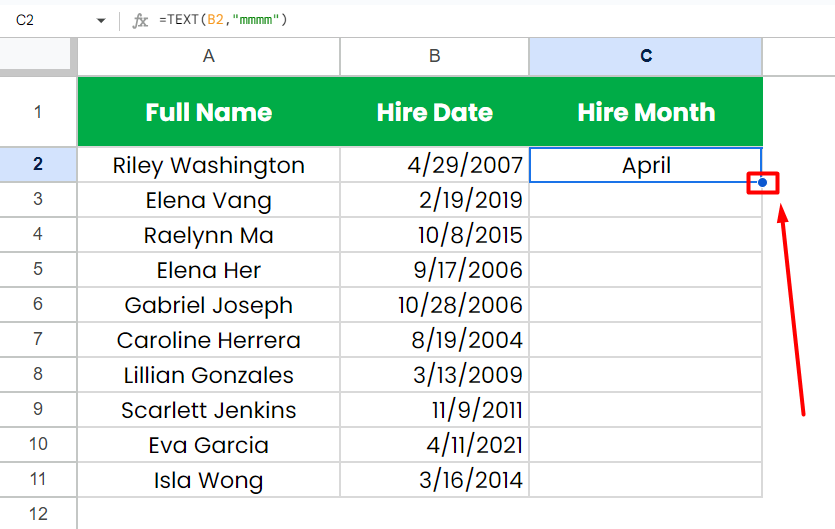This screenshot has height=529, width=835.
Task: Select the cell containing April
Action: tap(646, 165)
